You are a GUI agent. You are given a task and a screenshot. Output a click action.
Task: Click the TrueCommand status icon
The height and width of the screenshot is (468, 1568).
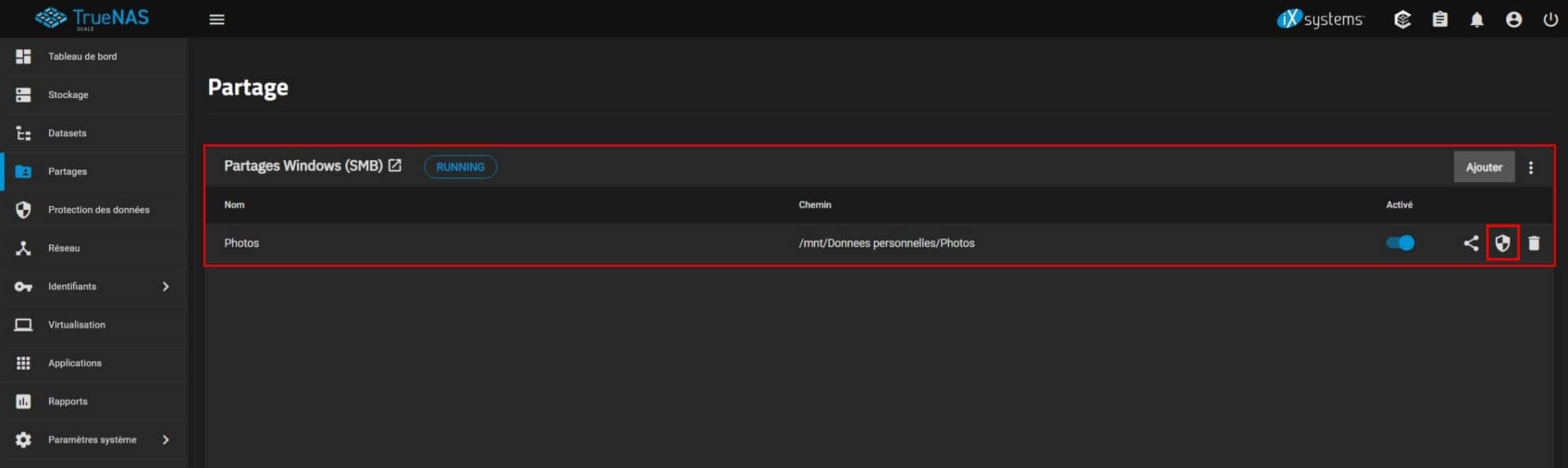click(x=1402, y=20)
